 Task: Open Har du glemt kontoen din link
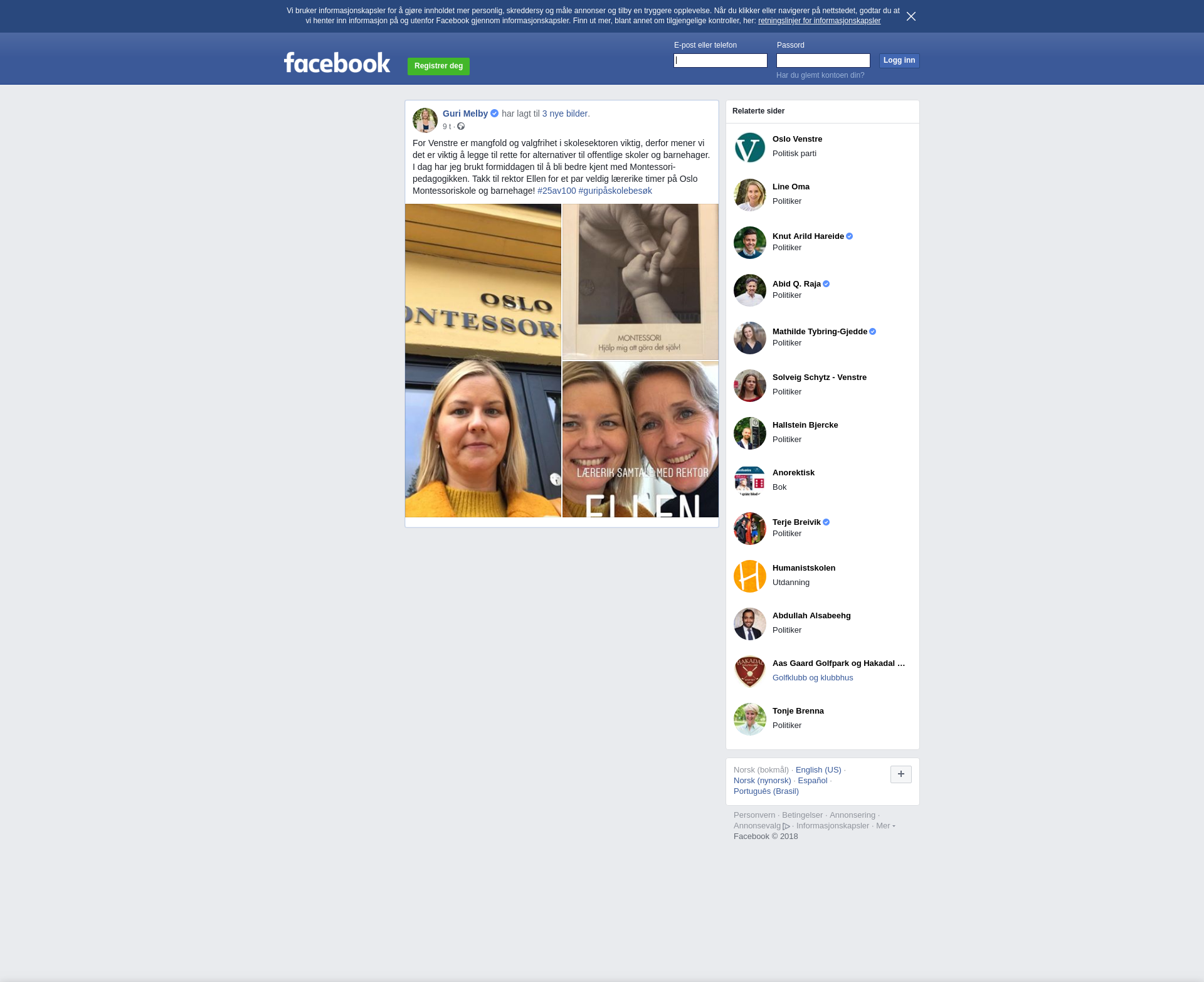point(820,75)
